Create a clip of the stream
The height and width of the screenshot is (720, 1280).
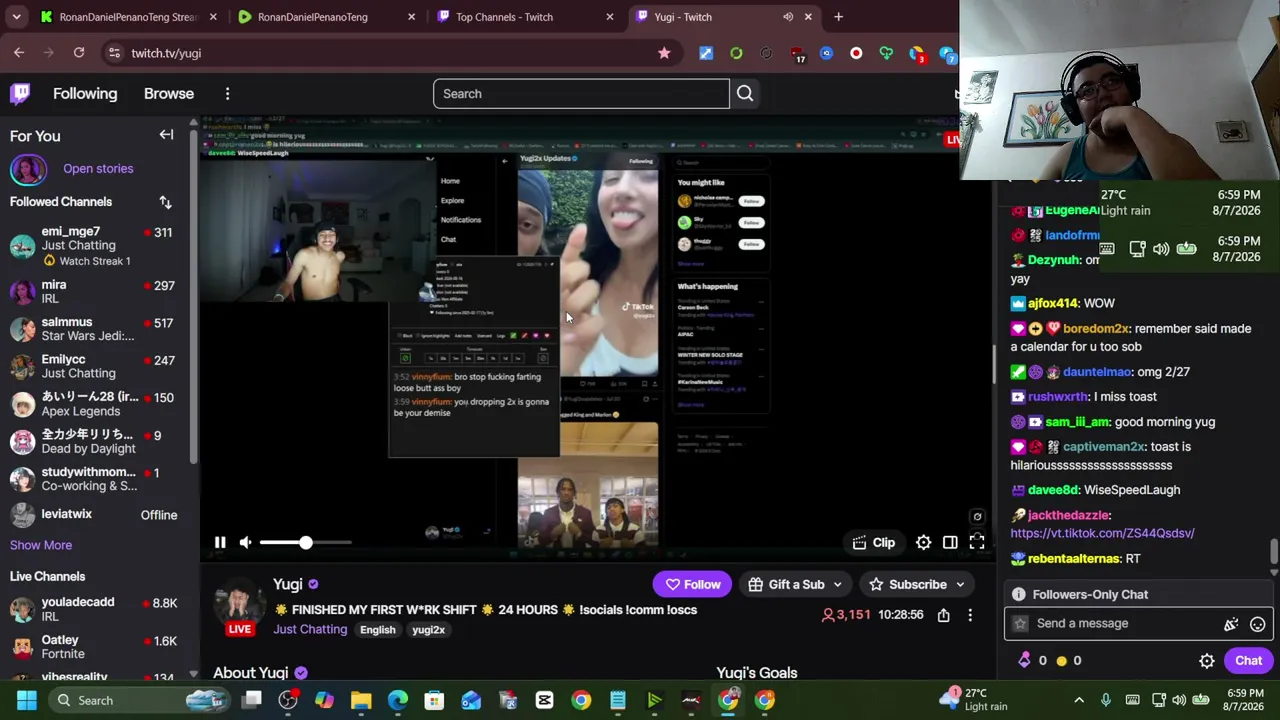(873, 542)
